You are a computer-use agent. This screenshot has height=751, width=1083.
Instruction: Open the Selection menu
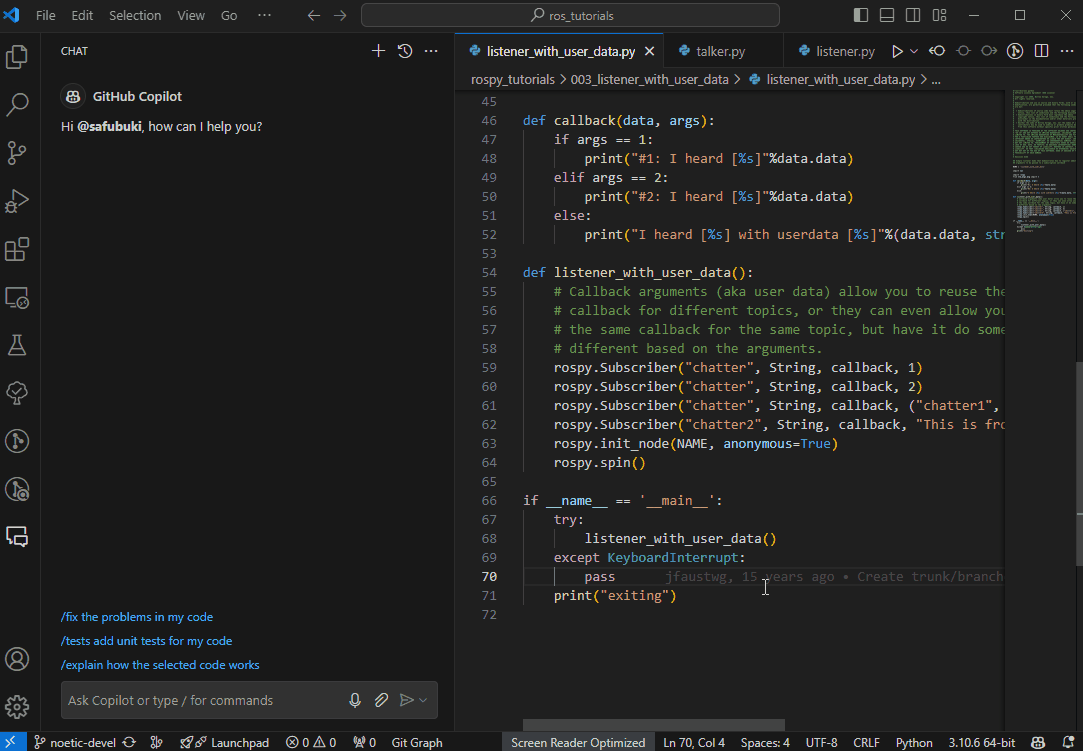(x=135, y=15)
